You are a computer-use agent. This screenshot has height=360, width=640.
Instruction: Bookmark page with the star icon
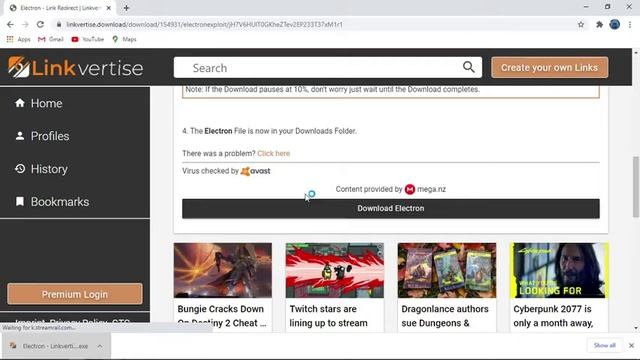(581, 24)
